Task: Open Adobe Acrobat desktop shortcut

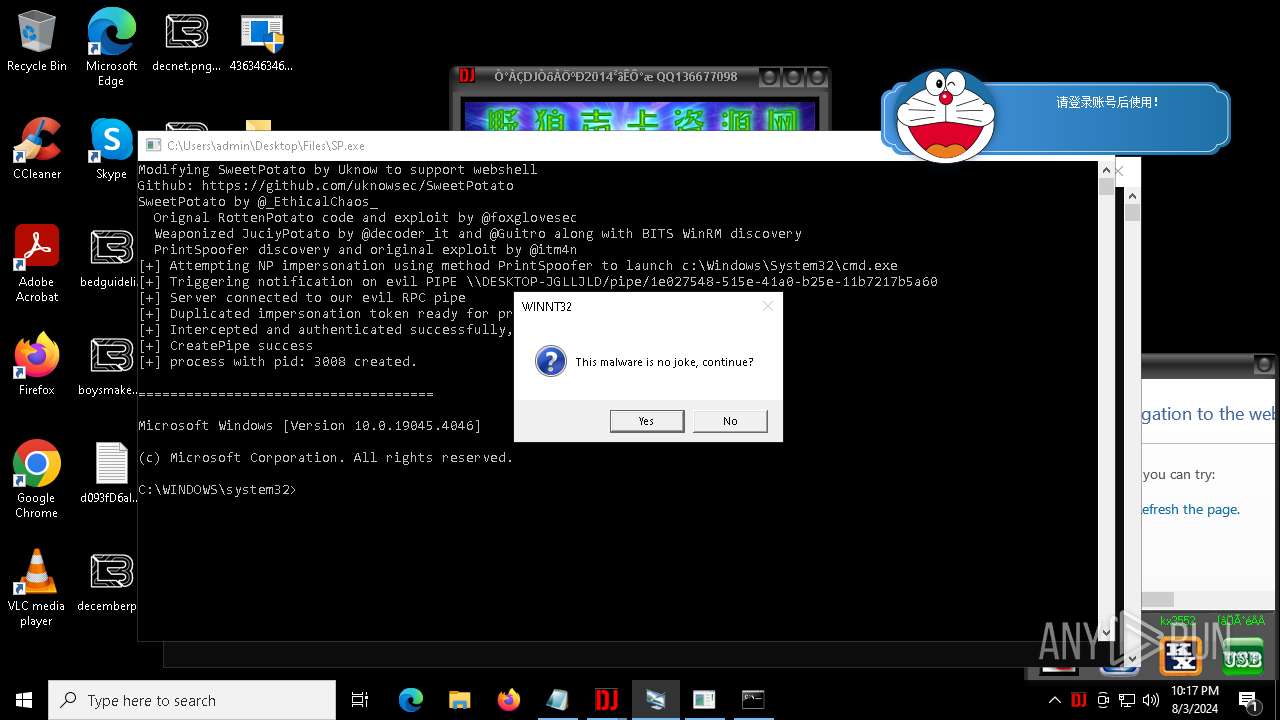Action: pos(37,263)
